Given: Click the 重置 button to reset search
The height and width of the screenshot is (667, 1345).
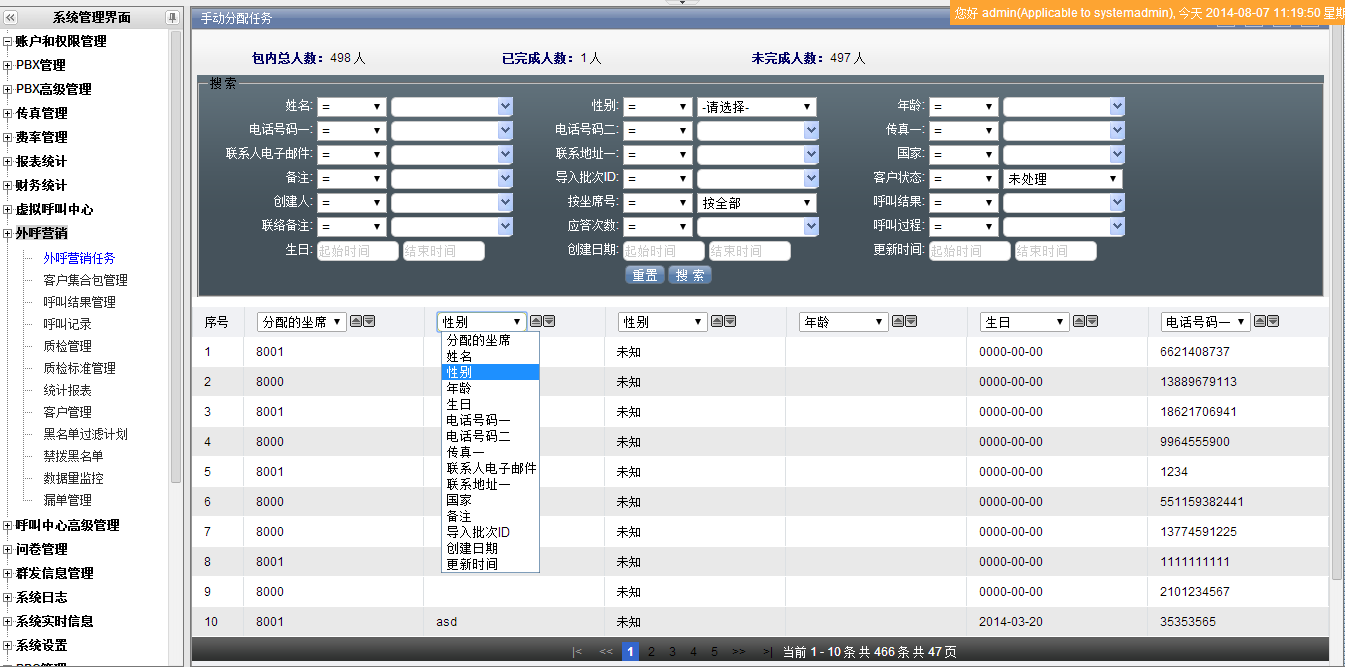Looking at the screenshot, I should (645, 275).
